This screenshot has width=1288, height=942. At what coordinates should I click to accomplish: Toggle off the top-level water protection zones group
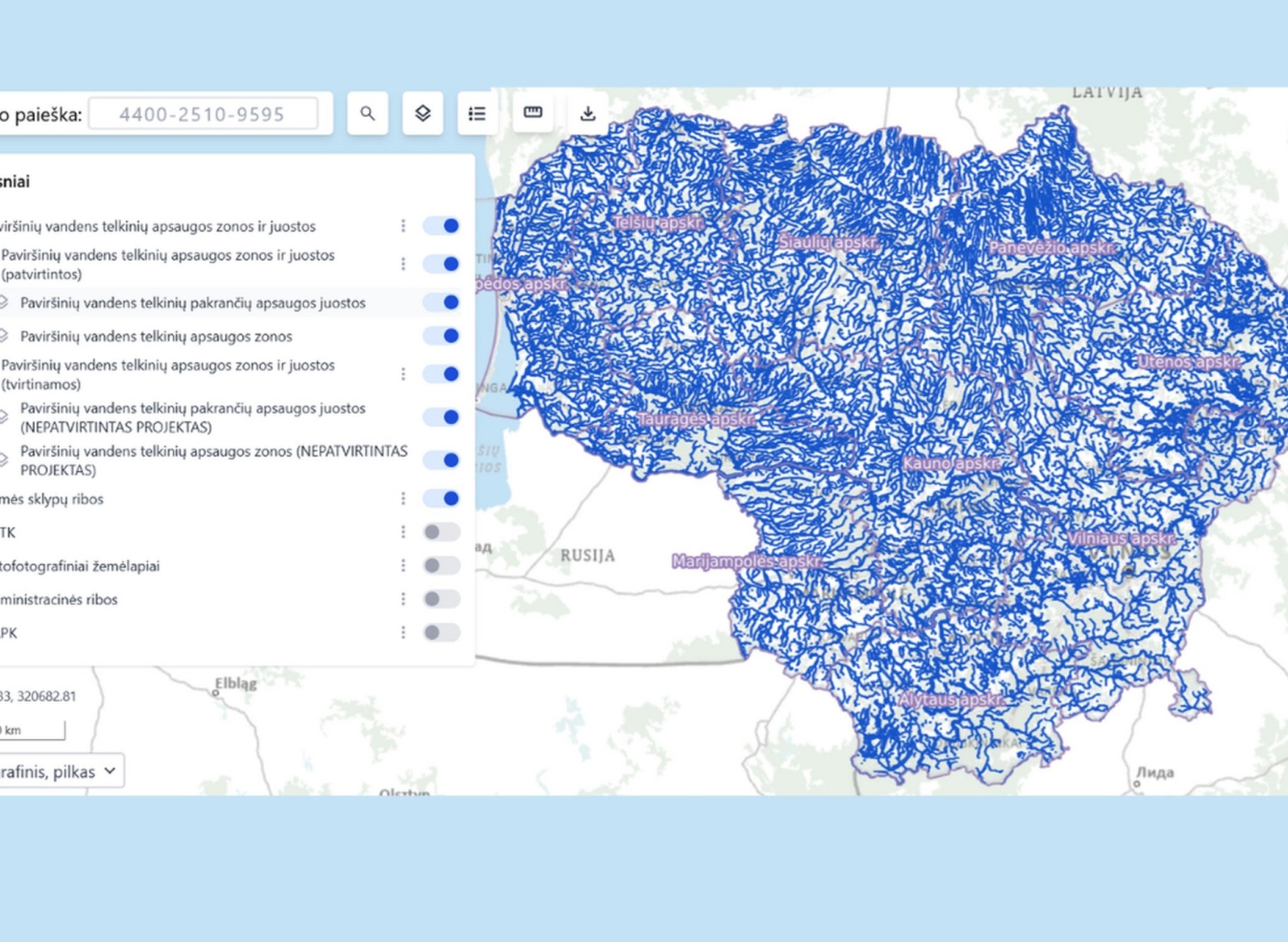pos(441,226)
